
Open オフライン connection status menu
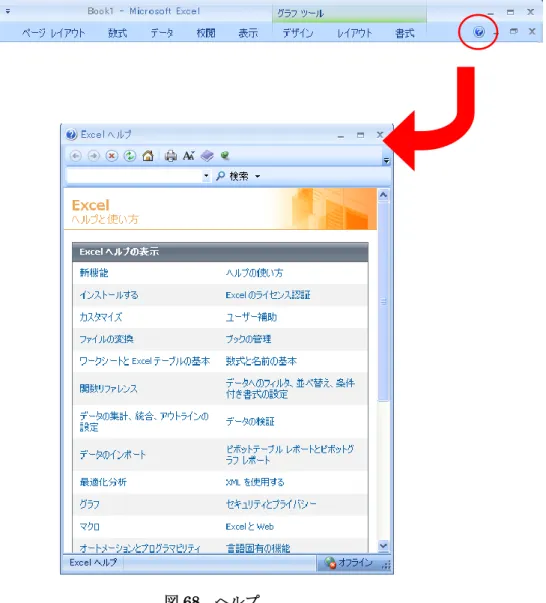(x=349, y=563)
